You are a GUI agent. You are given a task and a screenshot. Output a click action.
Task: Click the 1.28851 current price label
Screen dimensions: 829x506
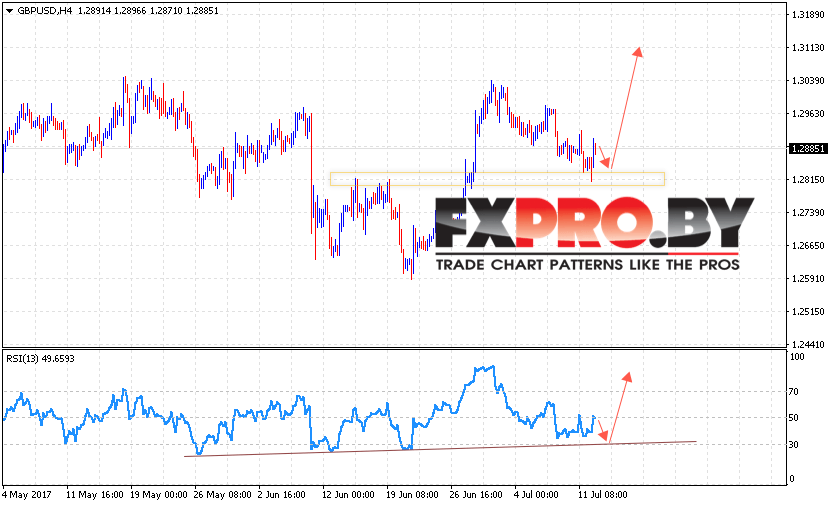coord(808,149)
